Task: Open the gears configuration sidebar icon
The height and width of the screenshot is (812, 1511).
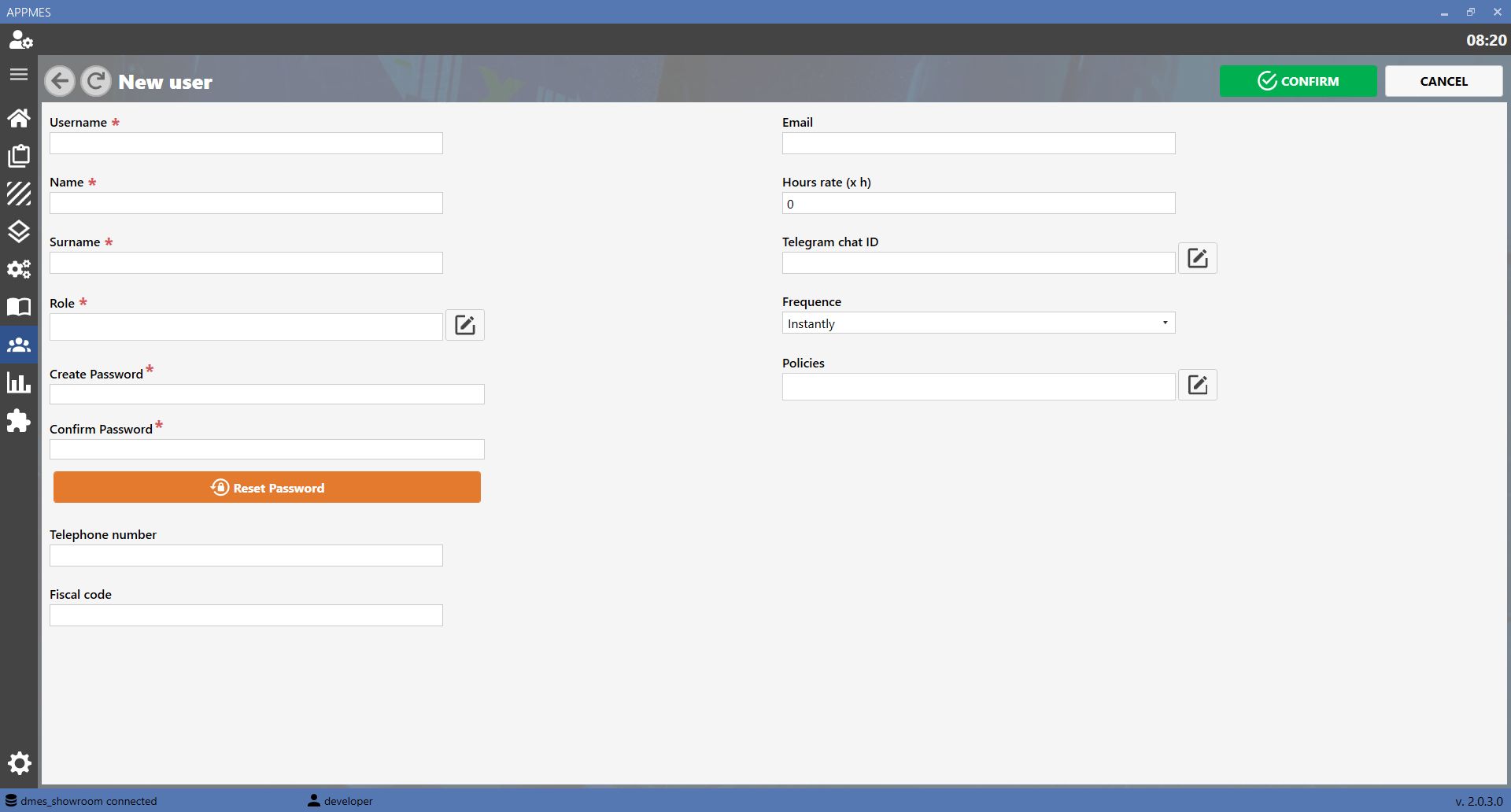Action: point(19,269)
